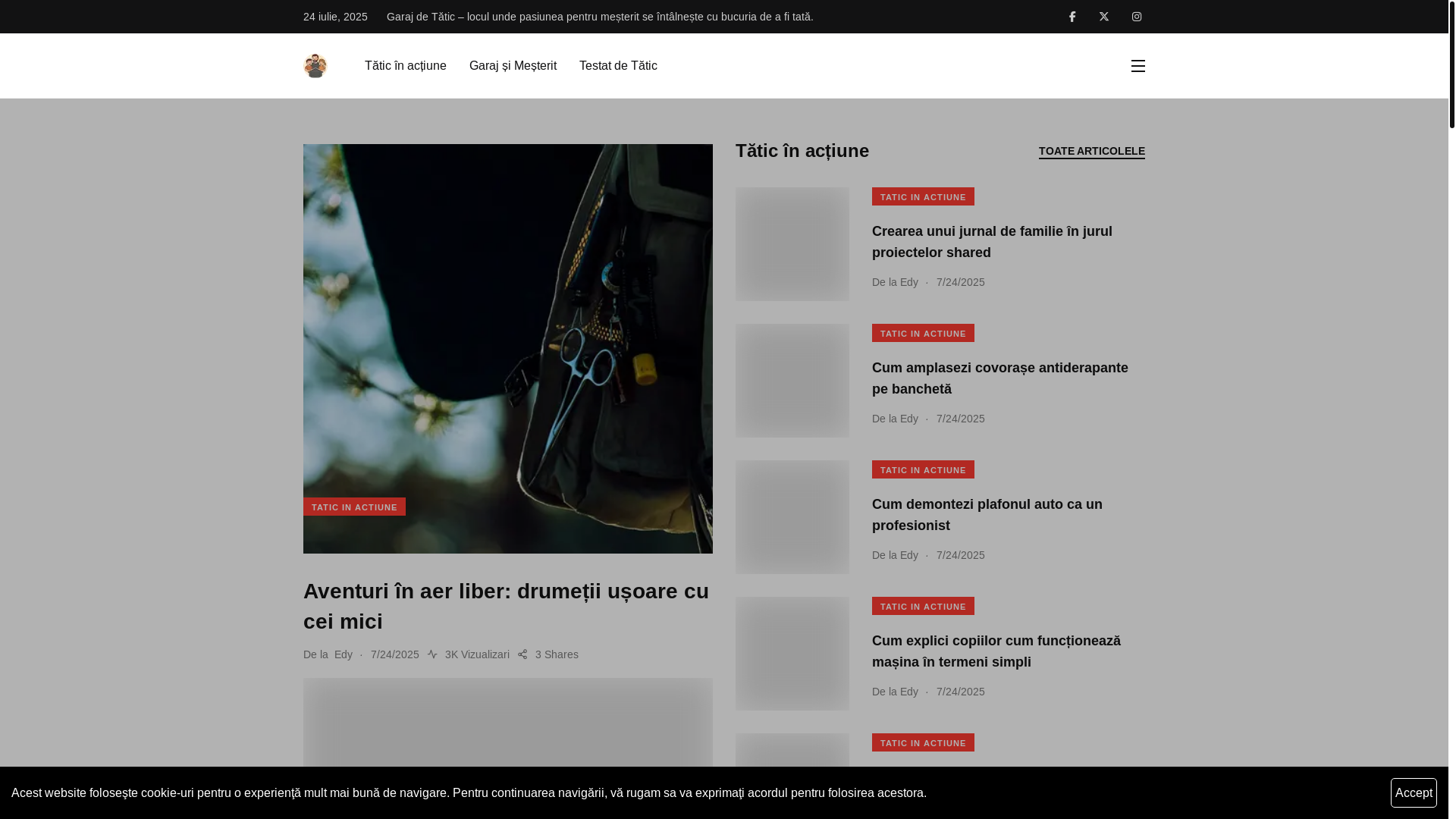This screenshot has width=1456, height=819.
Task: Click the 24 iulie, 2025 date in top bar
Action: click(x=335, y=17)
